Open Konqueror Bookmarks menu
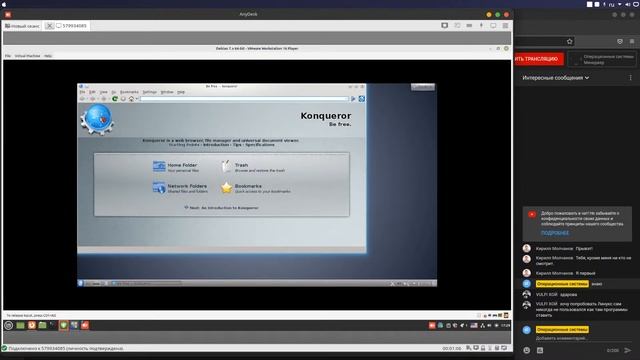 pos(129,92)
